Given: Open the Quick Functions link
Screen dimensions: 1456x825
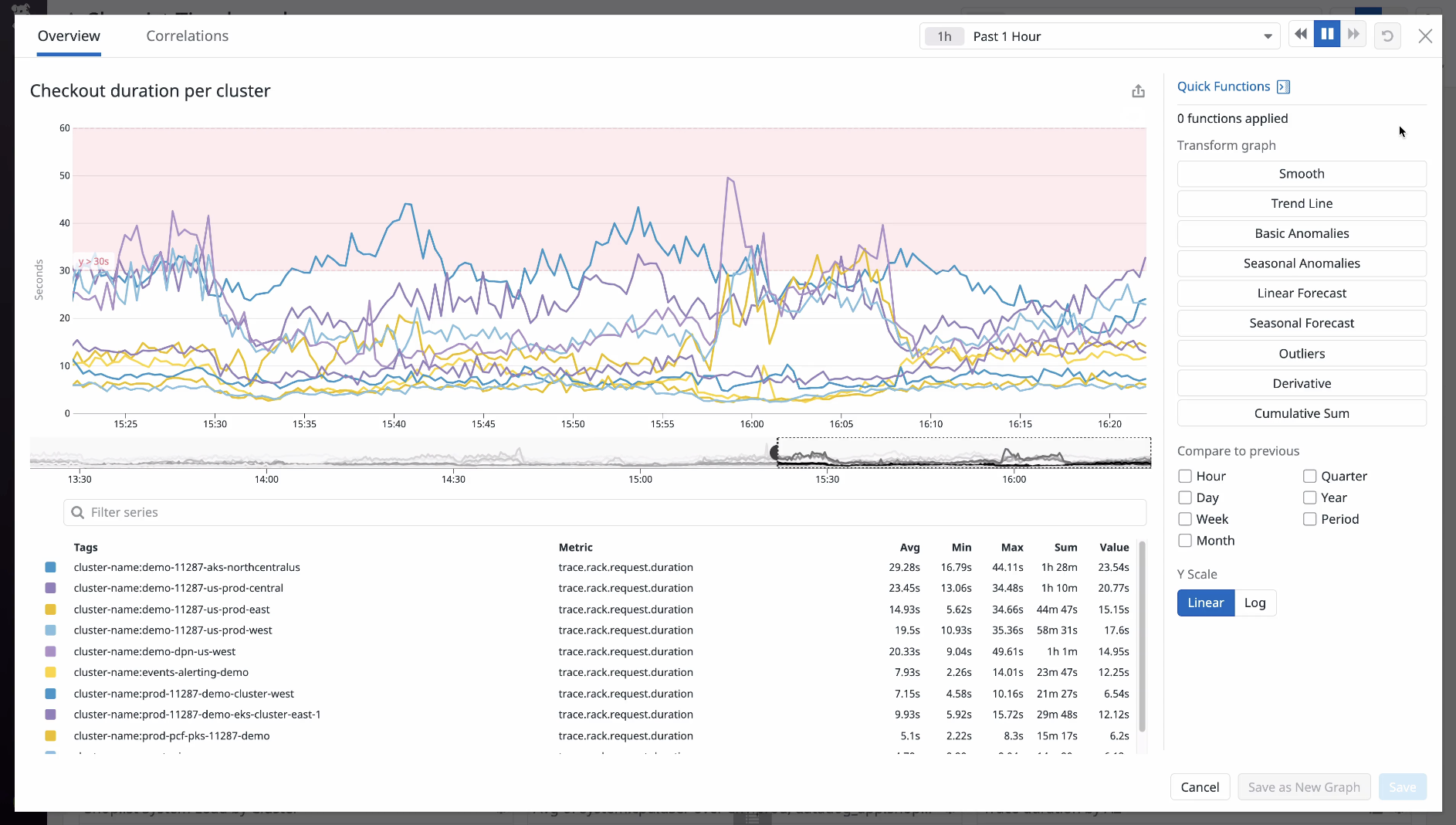Looking at the screenshot, I should coord(1224,87).
